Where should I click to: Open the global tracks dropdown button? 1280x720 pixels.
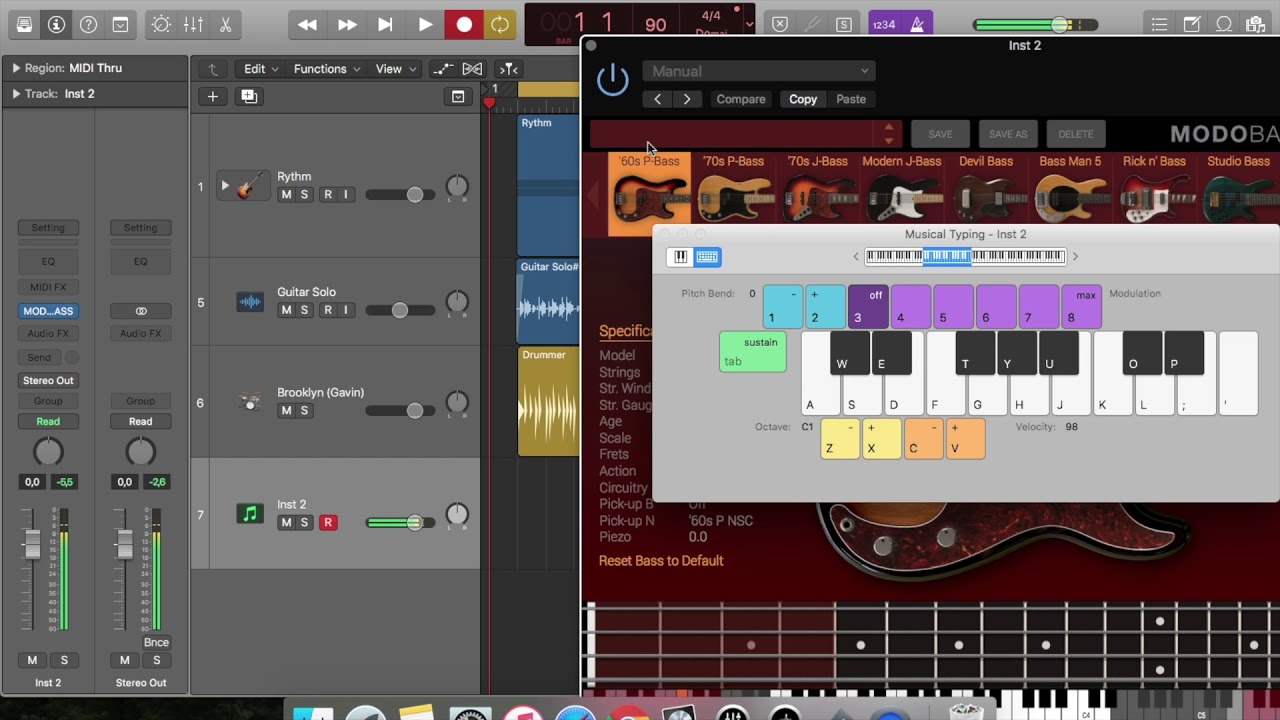click(458, 96)
